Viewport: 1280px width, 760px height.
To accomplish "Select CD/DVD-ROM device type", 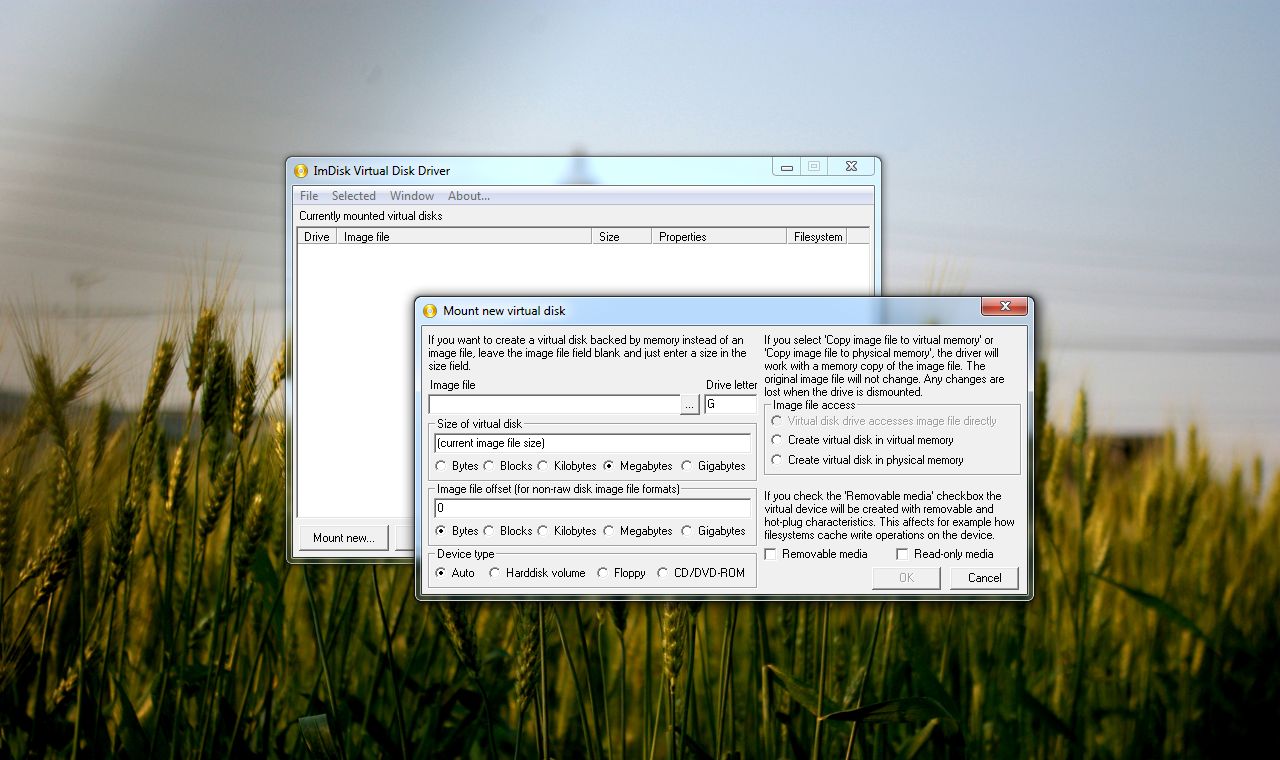I will tap(701, 573).
